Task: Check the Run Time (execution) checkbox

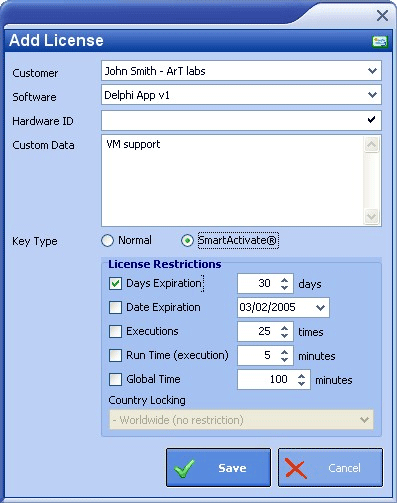Action: [x=115, y=356]
